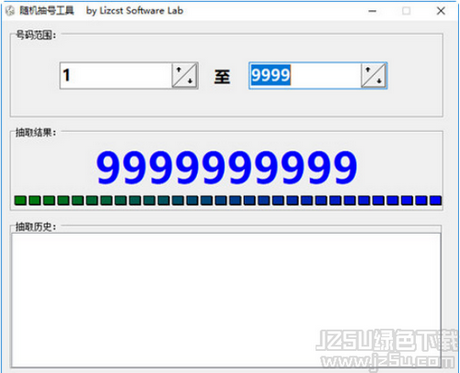Click the 号码范围 group label
The width and height of the screenshot is (460, 373).
tap(36, 35)
